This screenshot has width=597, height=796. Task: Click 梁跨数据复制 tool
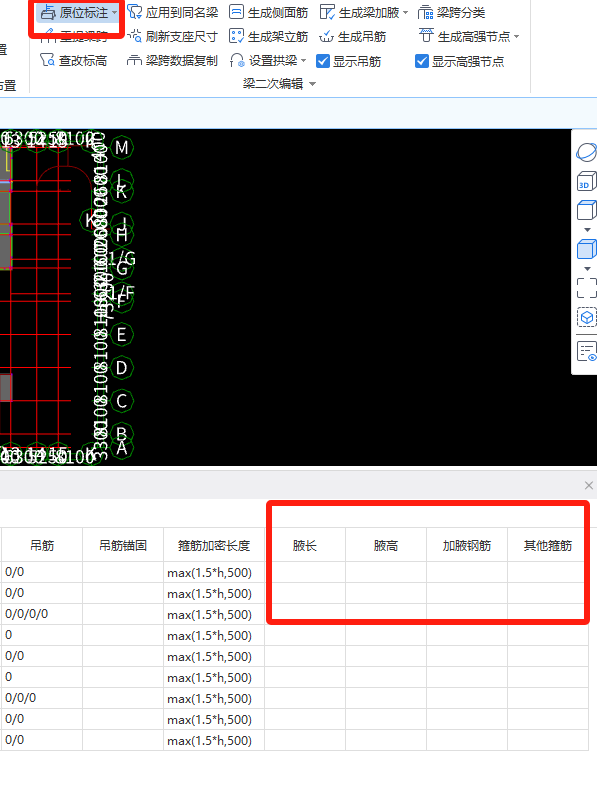tap(173, 60)
